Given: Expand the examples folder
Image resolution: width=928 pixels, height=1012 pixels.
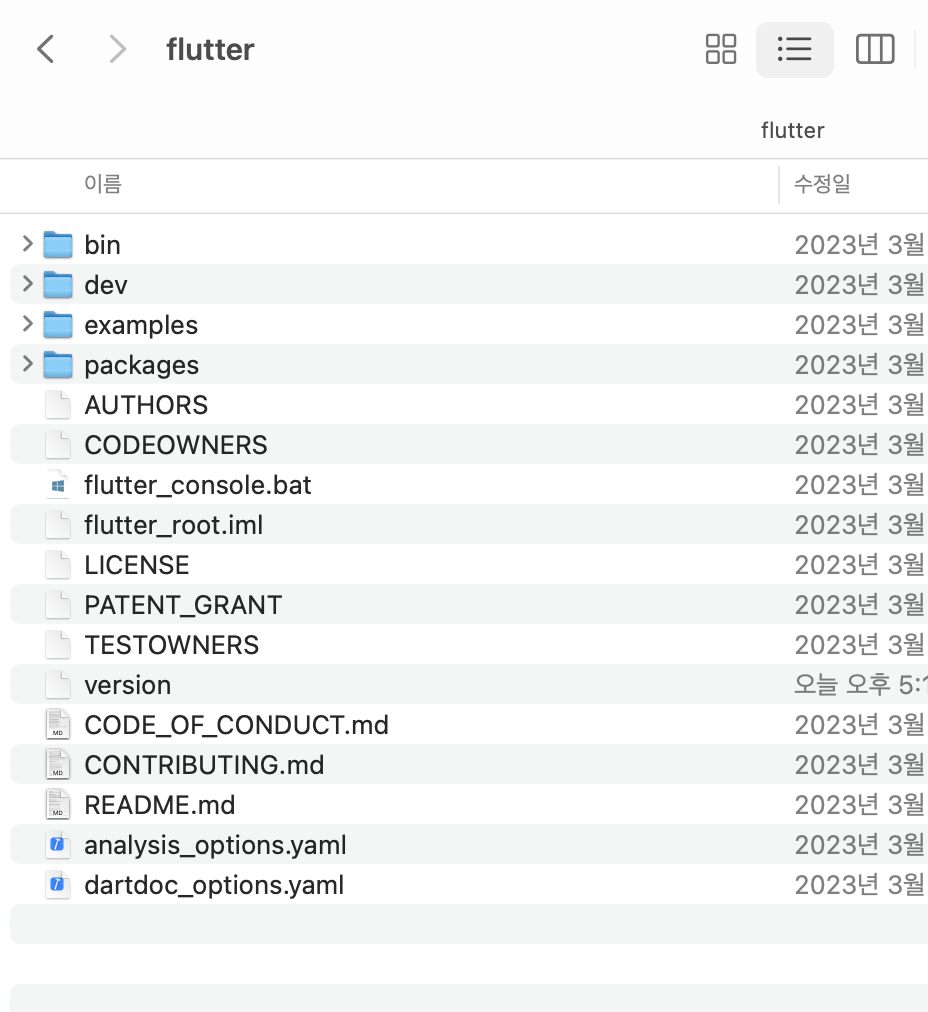Looking at the screenshot, I should point(27,324).
